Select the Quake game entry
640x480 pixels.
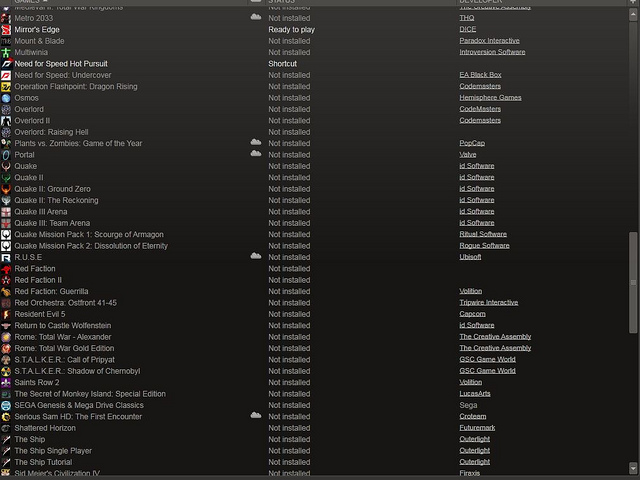[26, 167]
